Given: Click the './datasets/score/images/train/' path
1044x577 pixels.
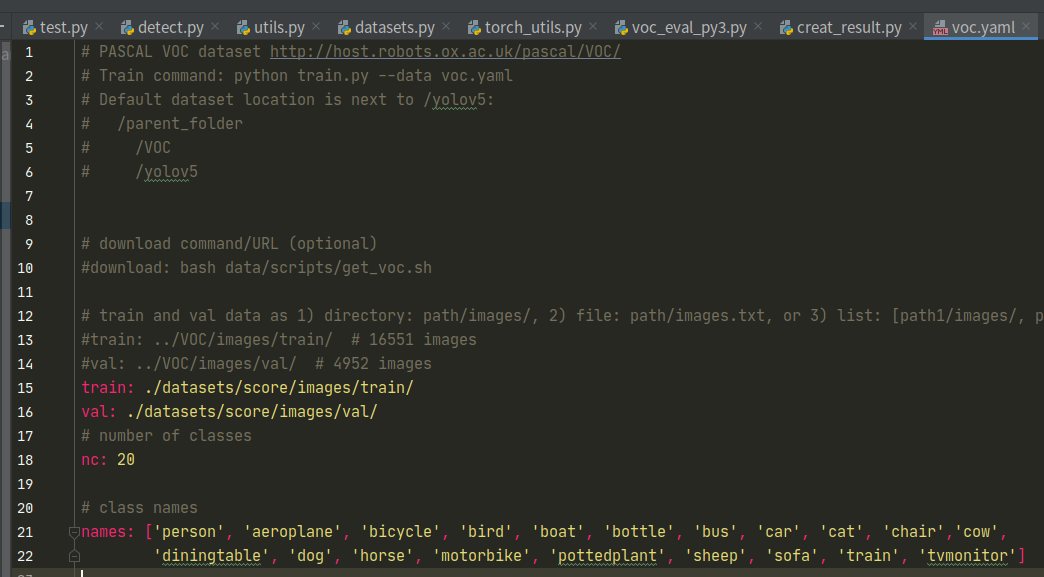Looking at the screenshot, I should 278,387.
